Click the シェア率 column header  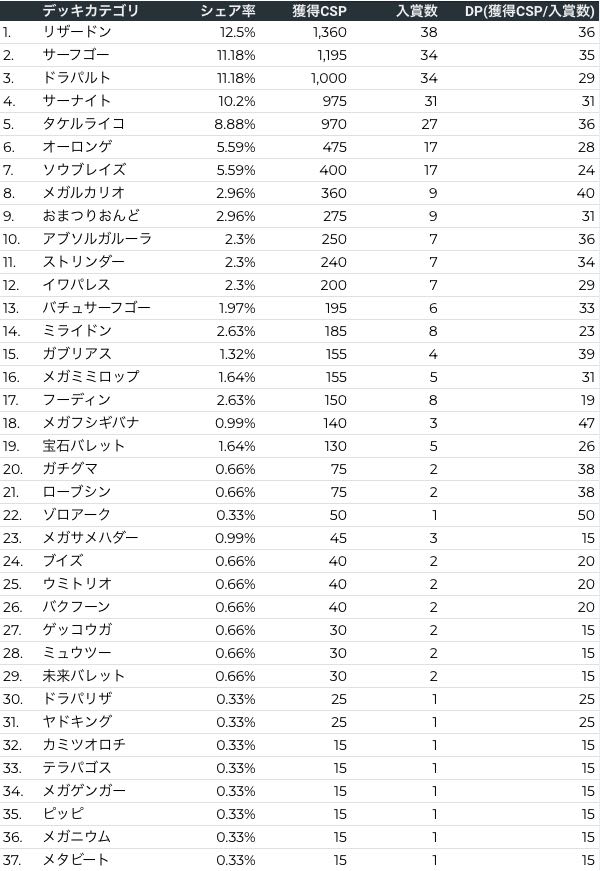point(229,11)
